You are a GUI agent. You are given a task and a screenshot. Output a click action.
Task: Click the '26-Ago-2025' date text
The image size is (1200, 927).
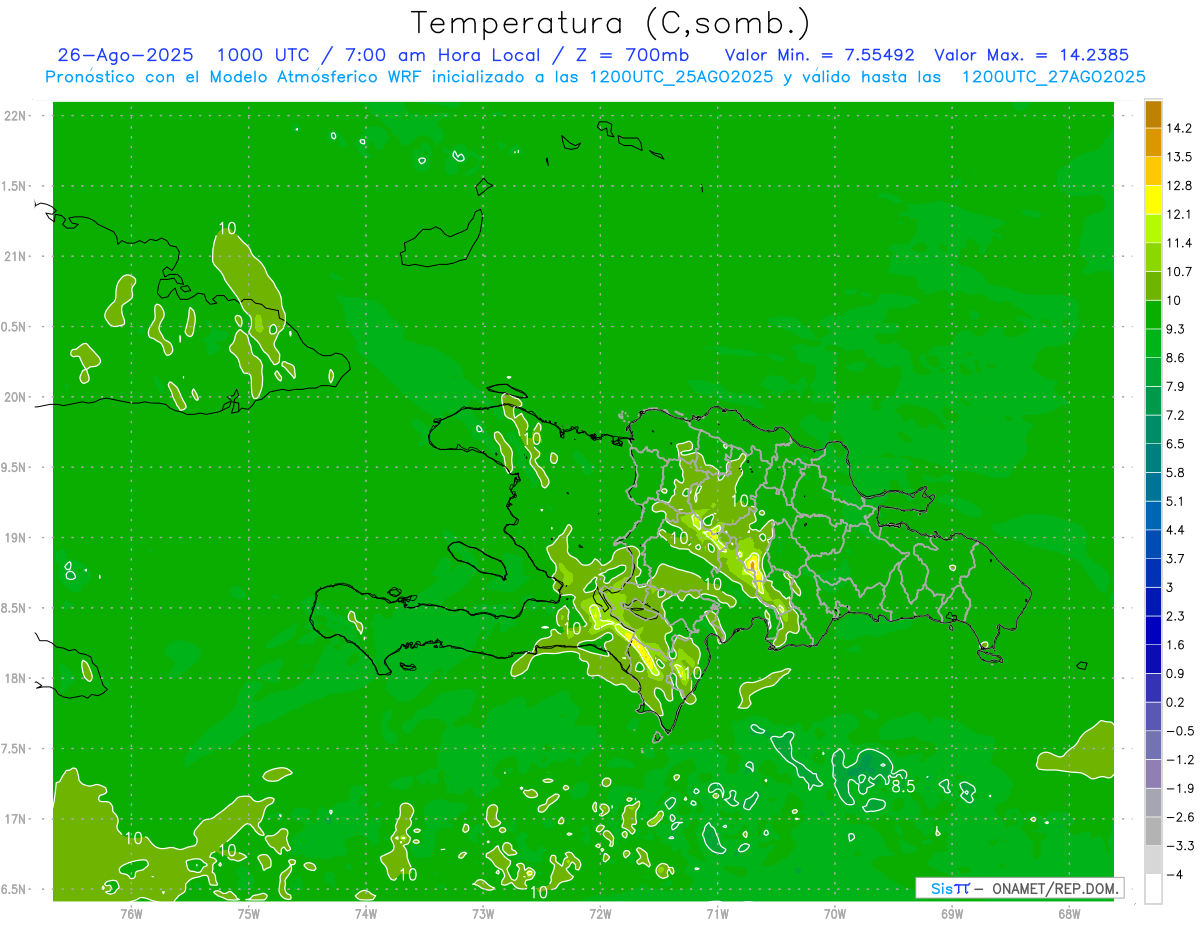pyautogui.click(x=125, y=55)
